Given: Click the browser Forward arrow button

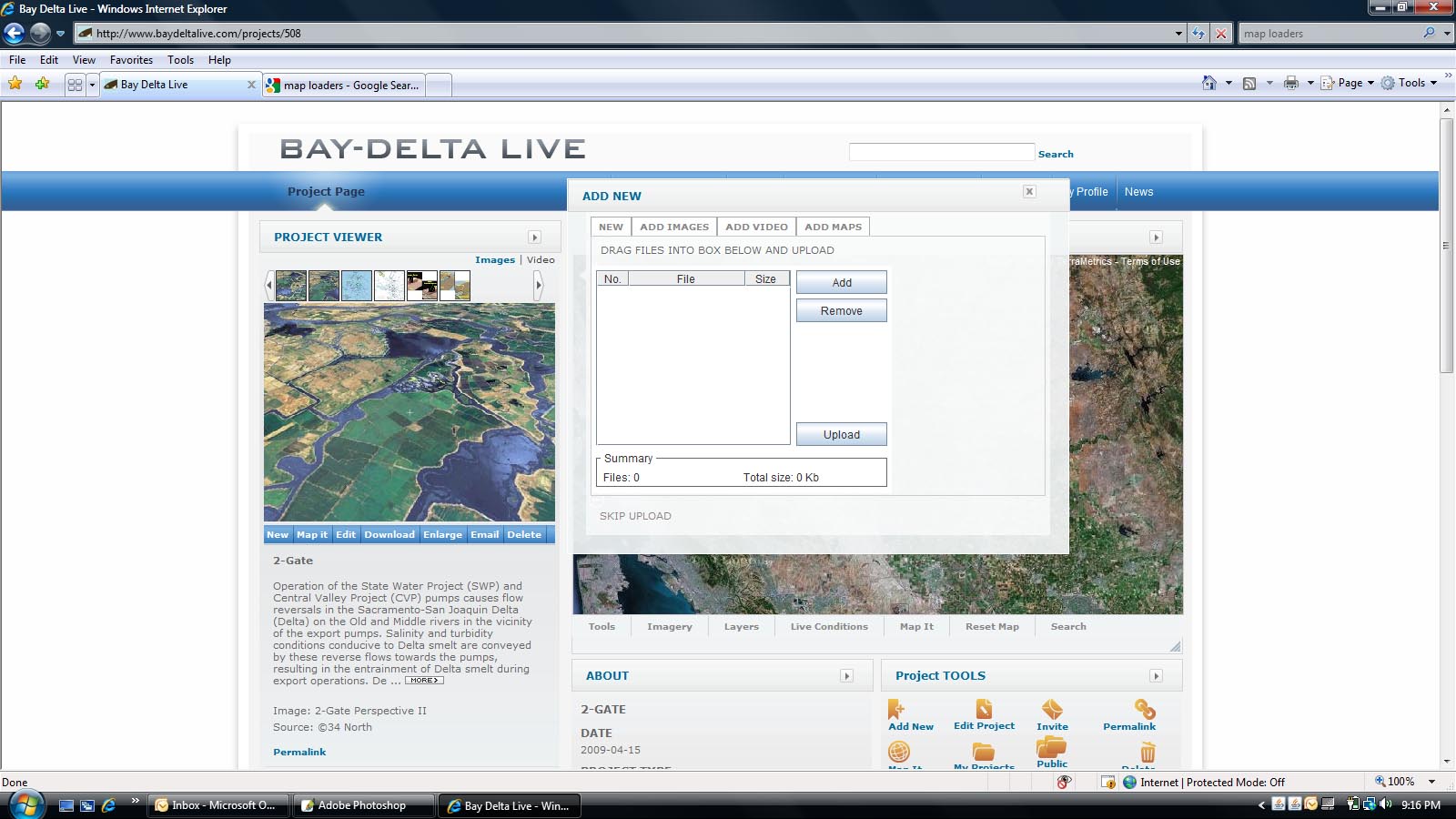Looking at the screenshot, I should pos(40,34).
